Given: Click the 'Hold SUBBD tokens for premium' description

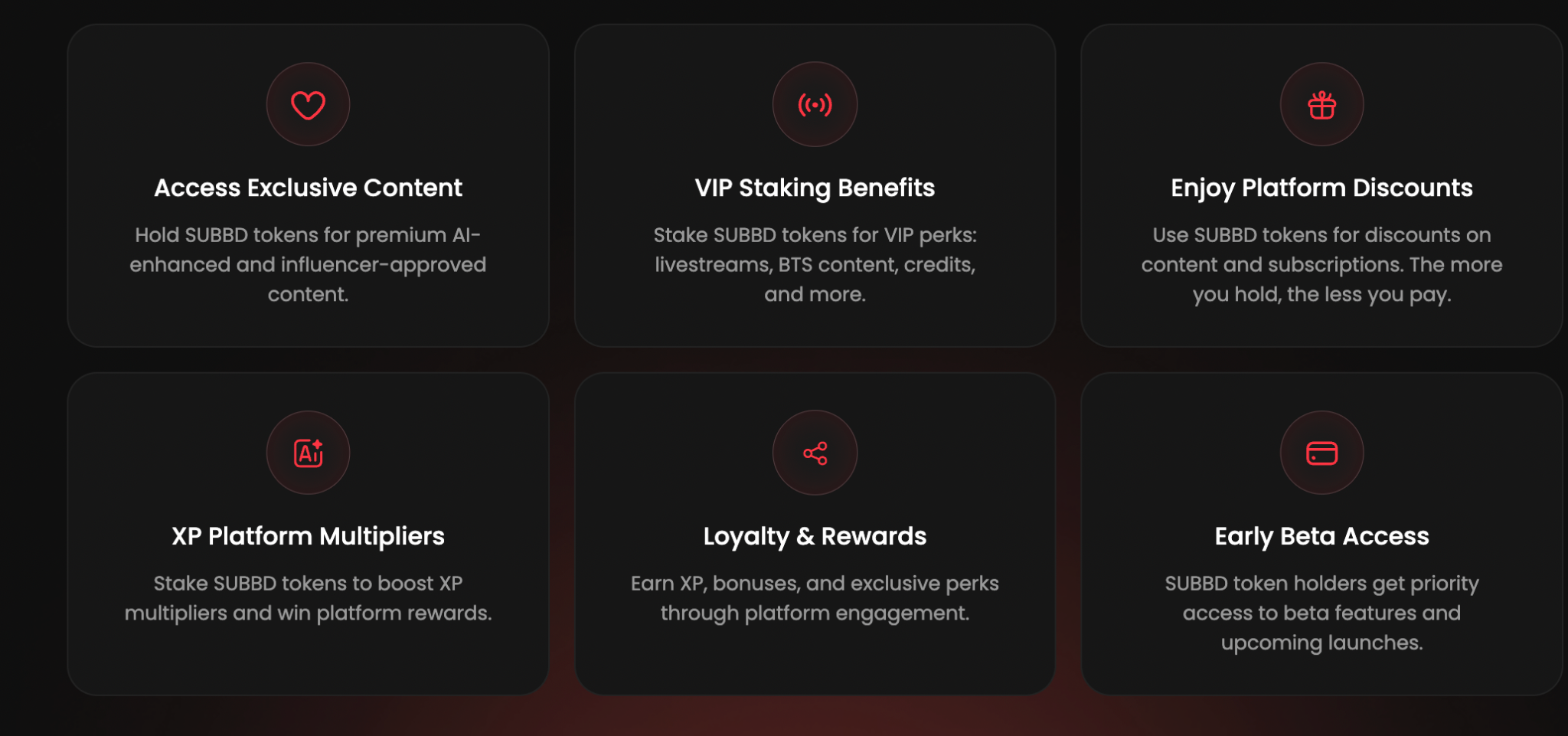Looking at the screenshot, I should point(308,264).
